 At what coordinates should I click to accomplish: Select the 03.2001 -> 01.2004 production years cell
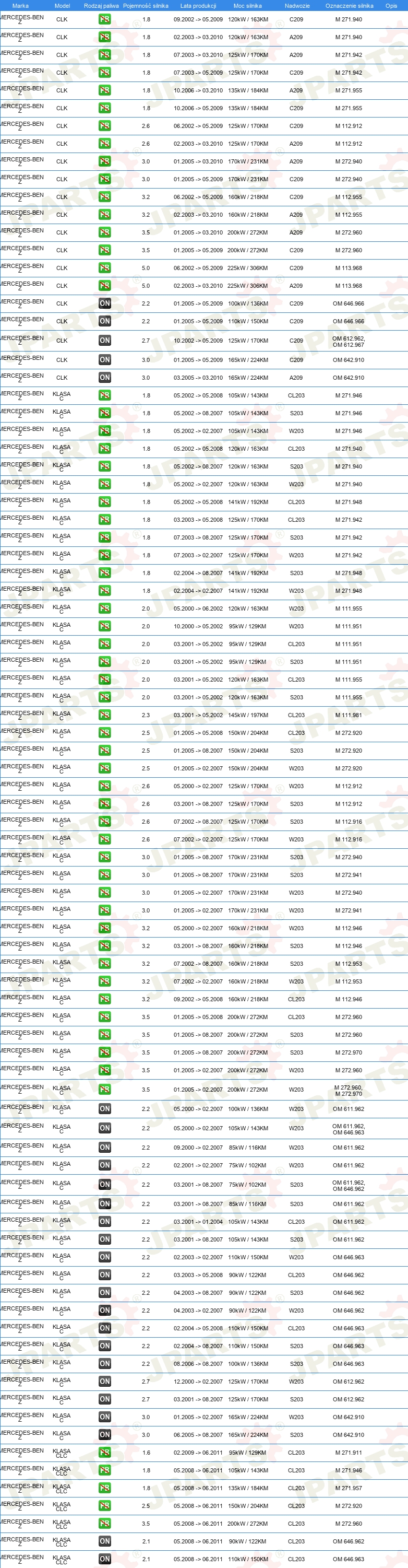click(198, 1222)
